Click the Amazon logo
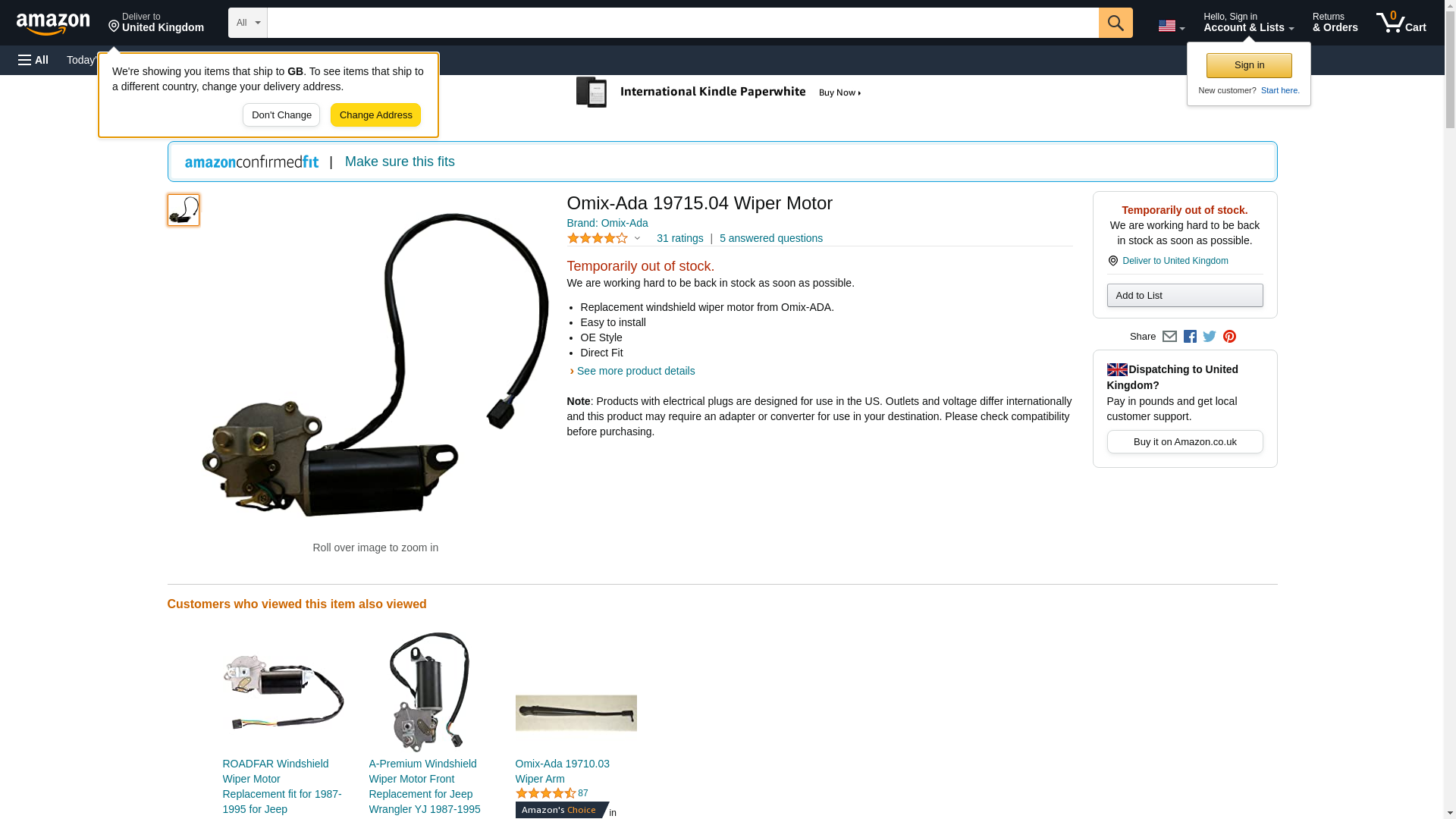Screen dimensions: 1456x819 pos(53,24)
